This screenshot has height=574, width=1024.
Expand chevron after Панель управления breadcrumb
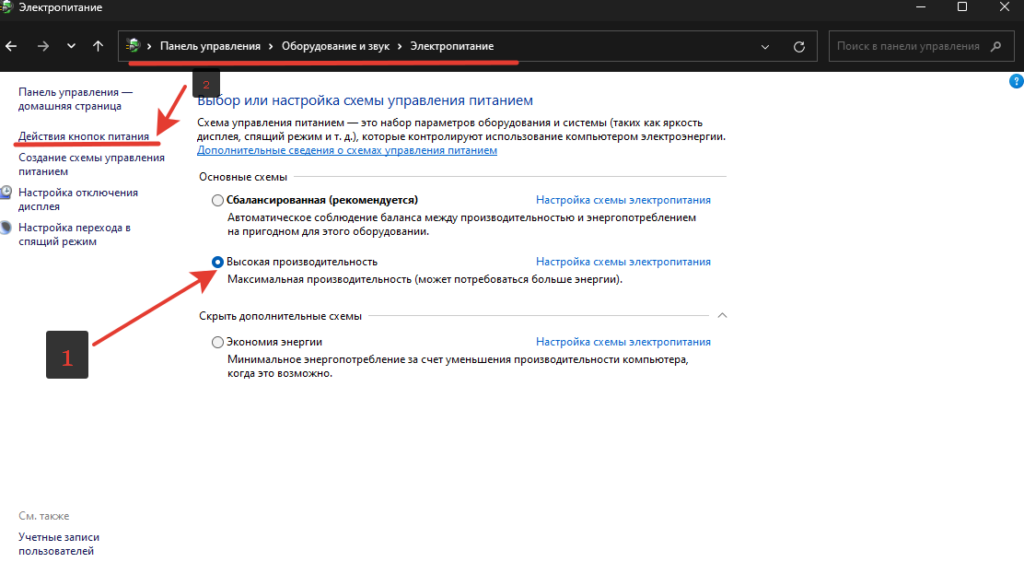pyautogui.click(x=271, y=46)
